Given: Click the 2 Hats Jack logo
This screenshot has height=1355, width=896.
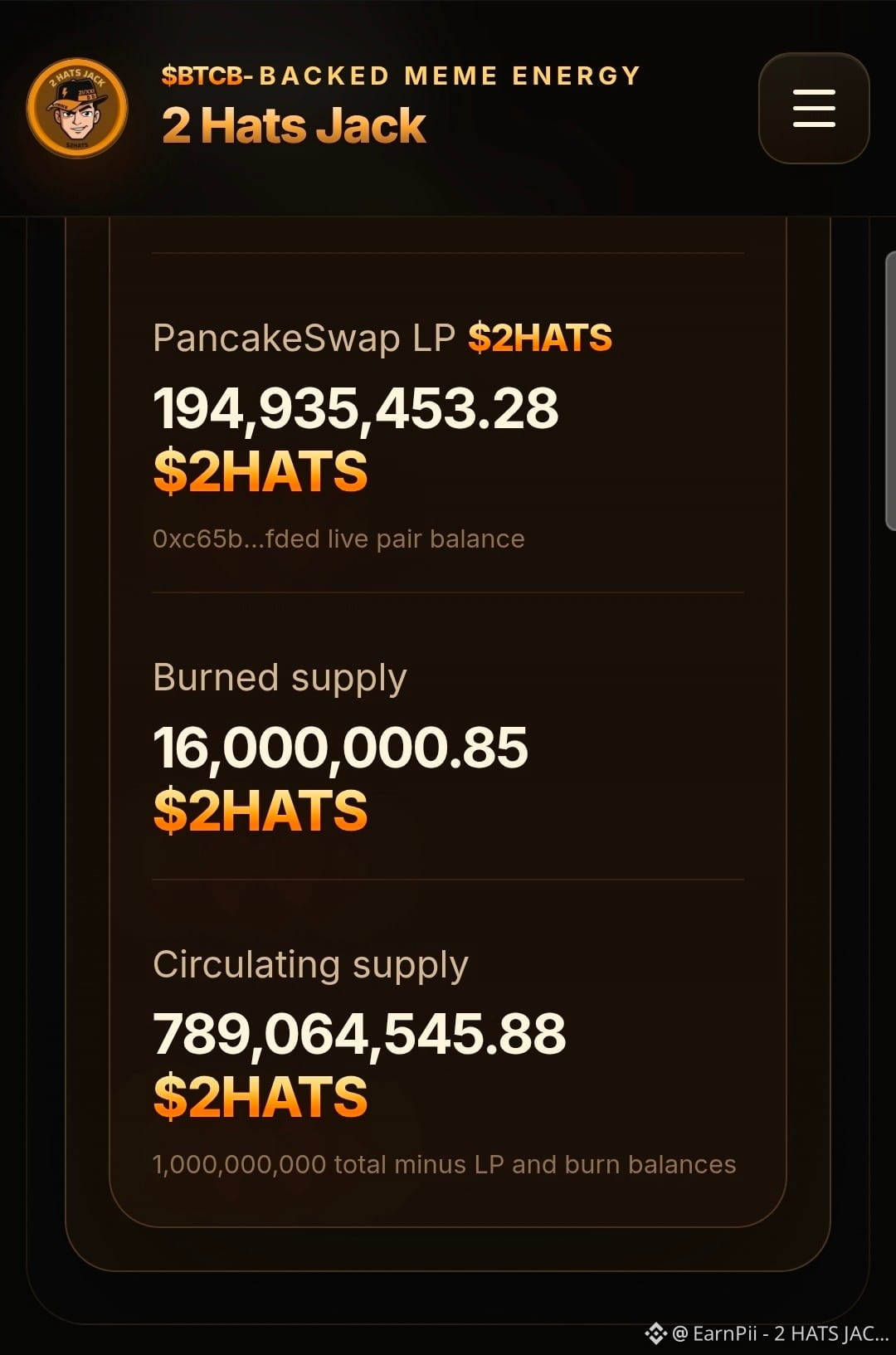Looking at the screenshot, I should tap(77, 108).
